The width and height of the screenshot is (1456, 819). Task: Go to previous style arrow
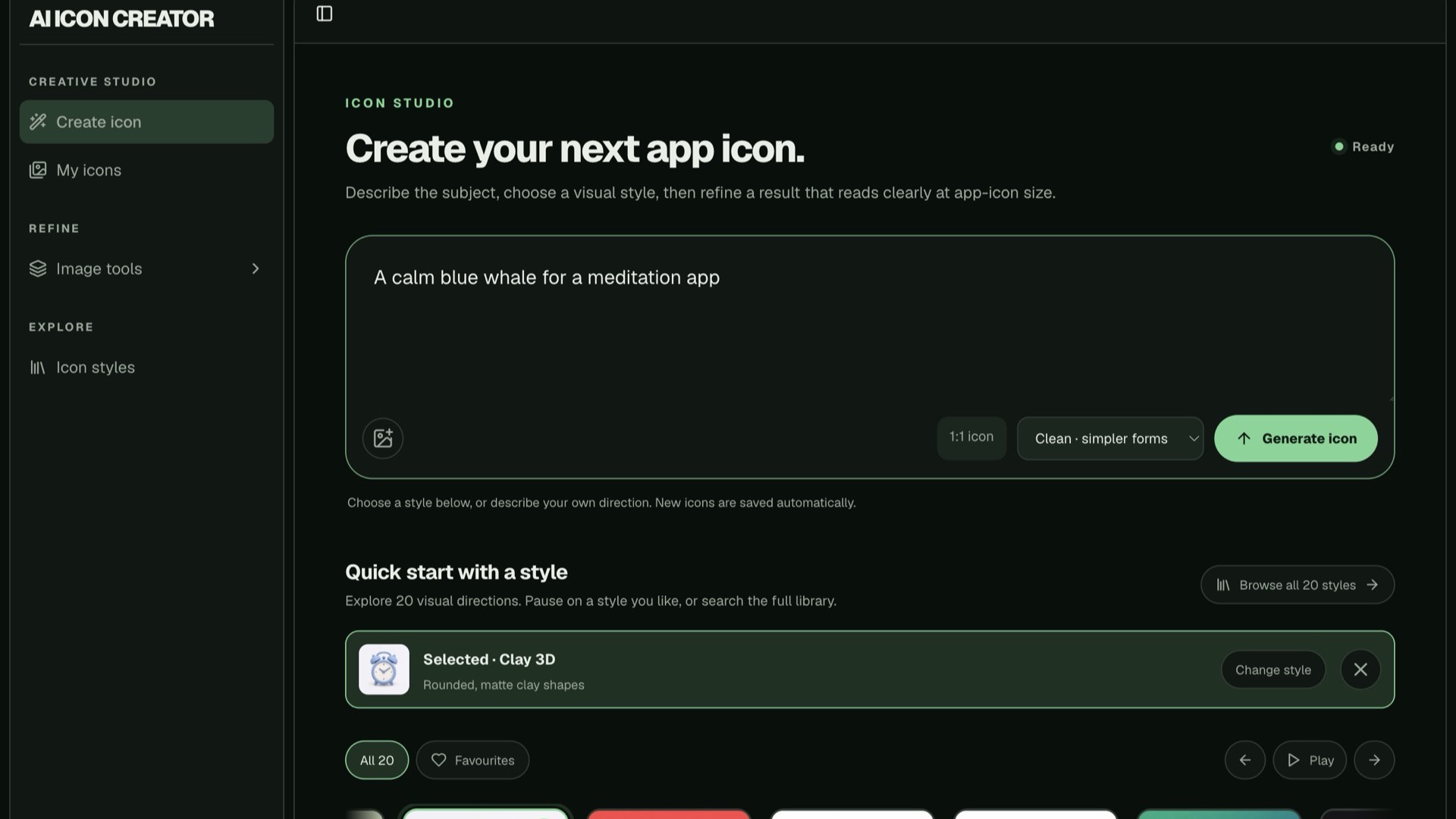[1244, 760]
